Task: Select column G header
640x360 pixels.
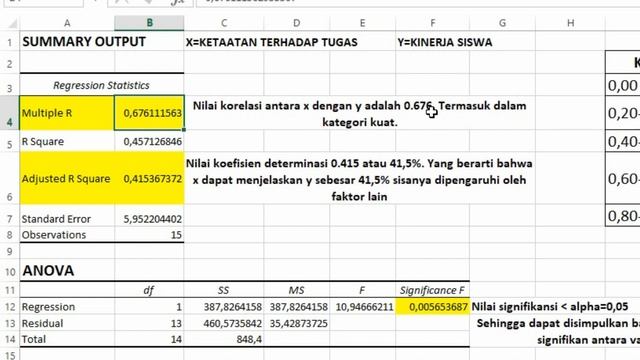Action: coord(502,23)
